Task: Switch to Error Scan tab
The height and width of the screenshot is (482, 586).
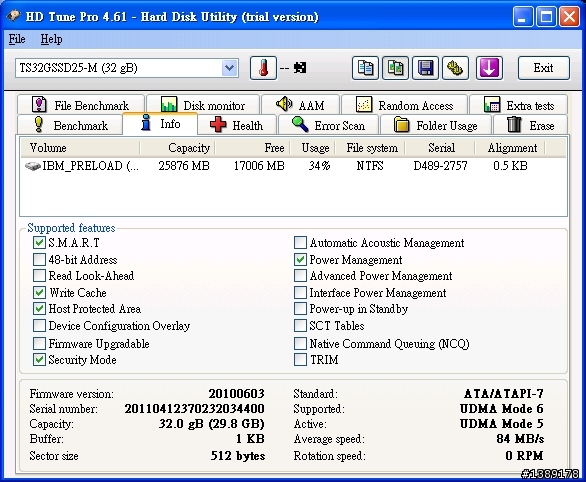Action: tap(328, 125)
